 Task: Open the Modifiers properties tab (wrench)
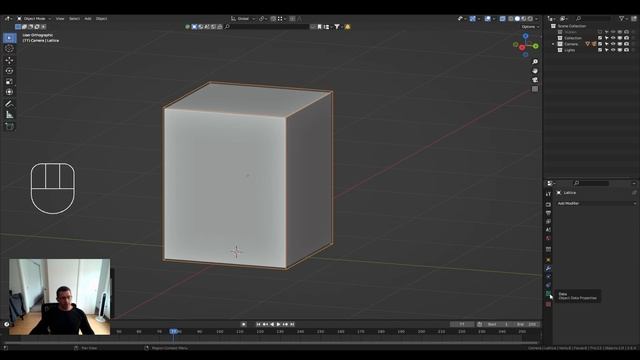548,268
